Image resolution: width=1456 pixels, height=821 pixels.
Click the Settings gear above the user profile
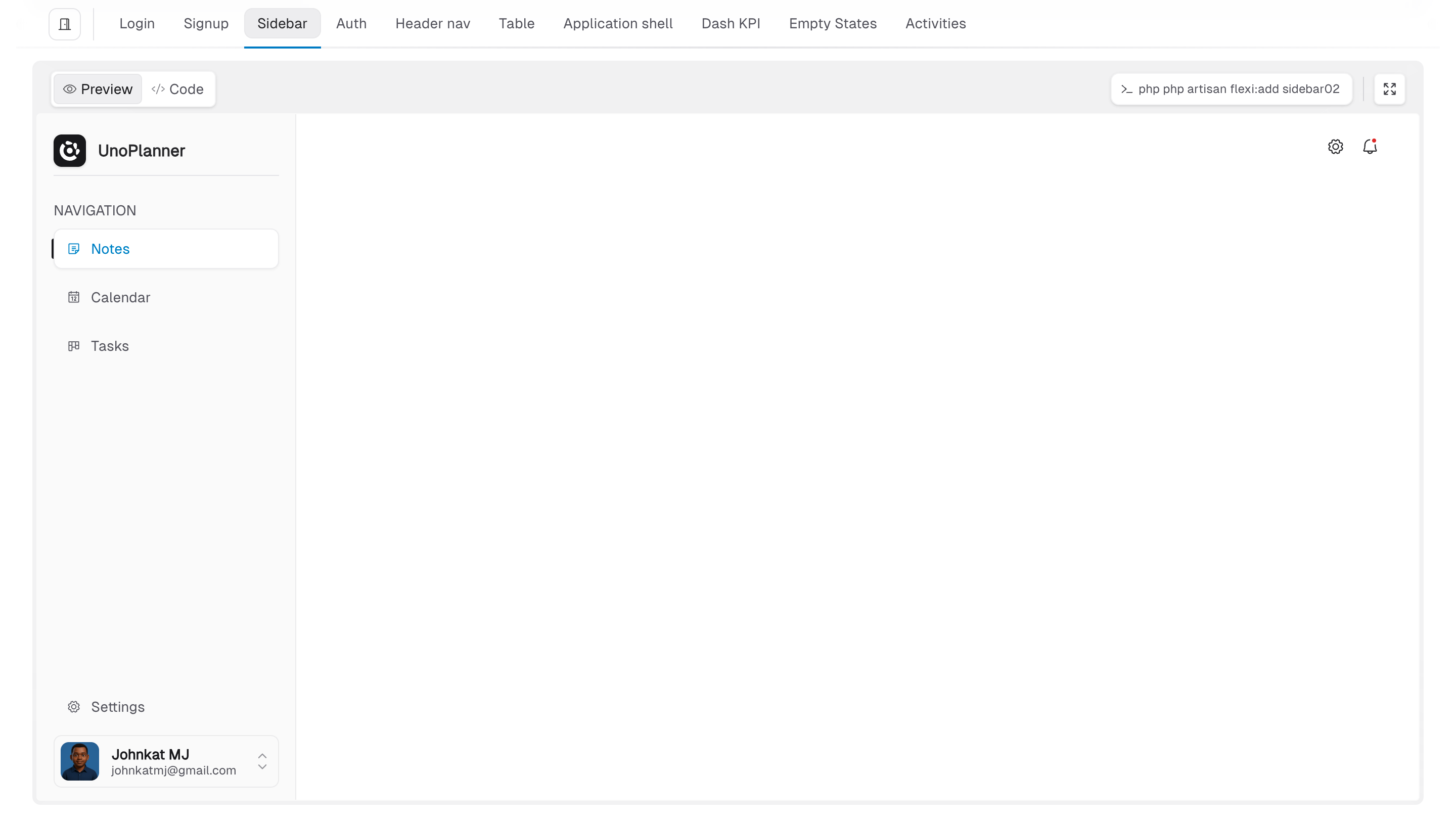tap(73, 706)
